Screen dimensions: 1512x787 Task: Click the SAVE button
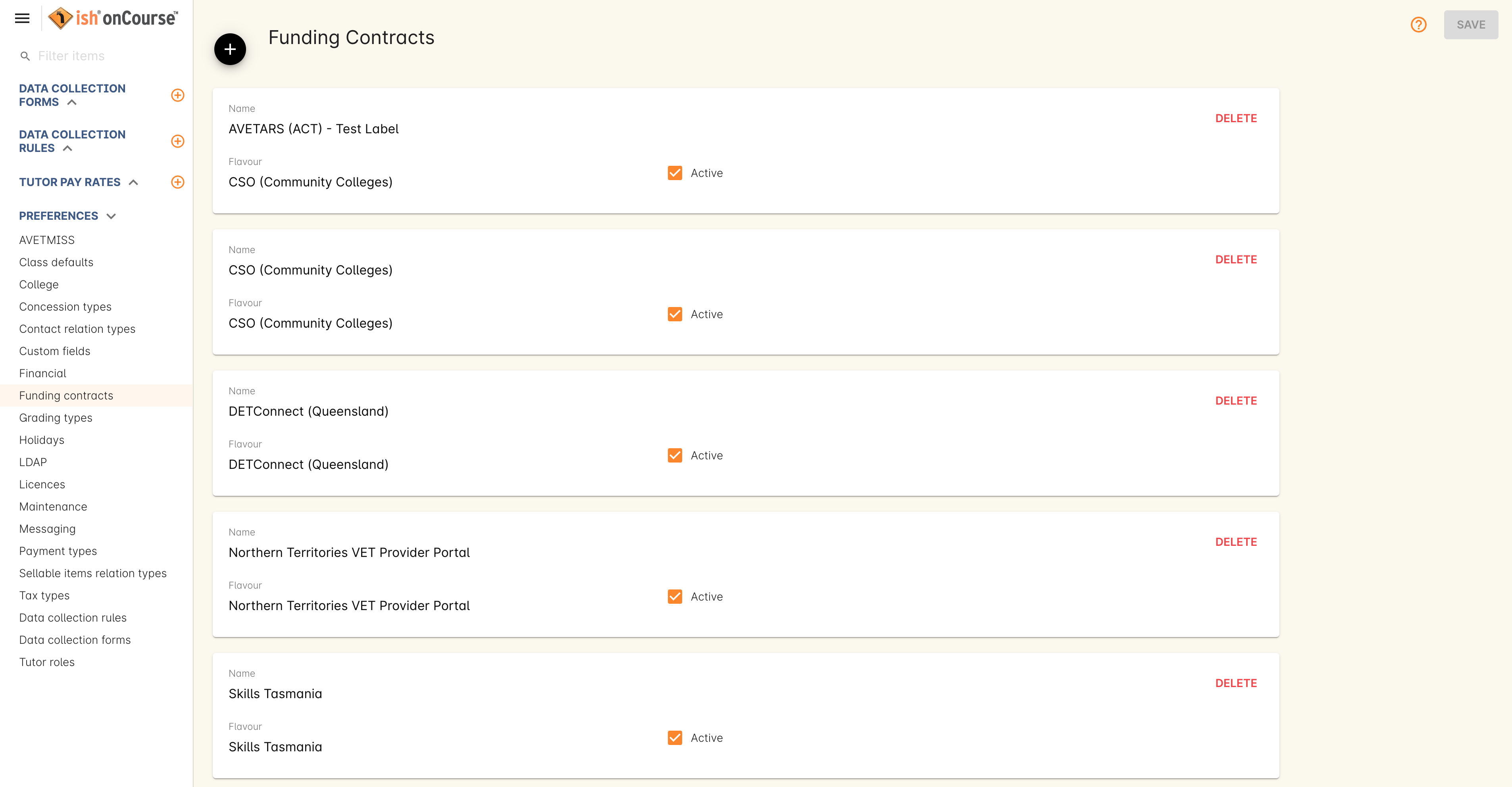[x=1471, y=25]
